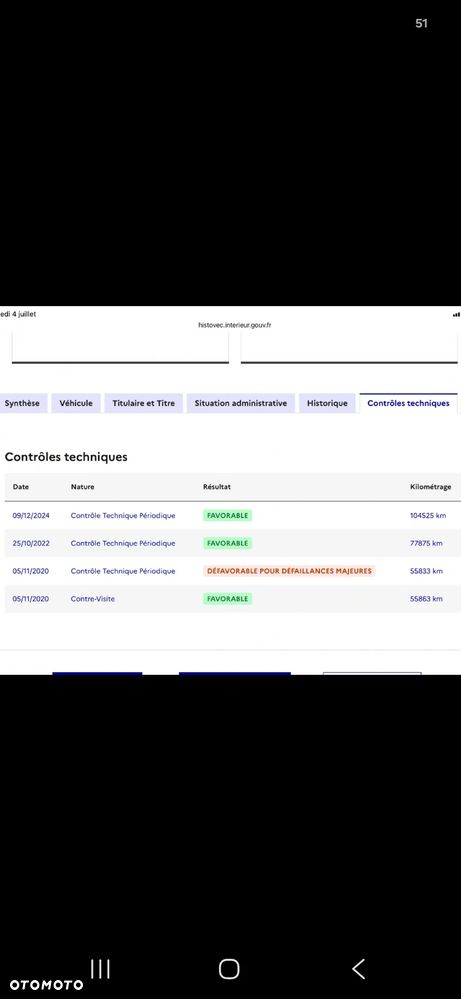Select the Contrôles techniques tab
This screenshot has width=461, height=999.
(408, 403)
